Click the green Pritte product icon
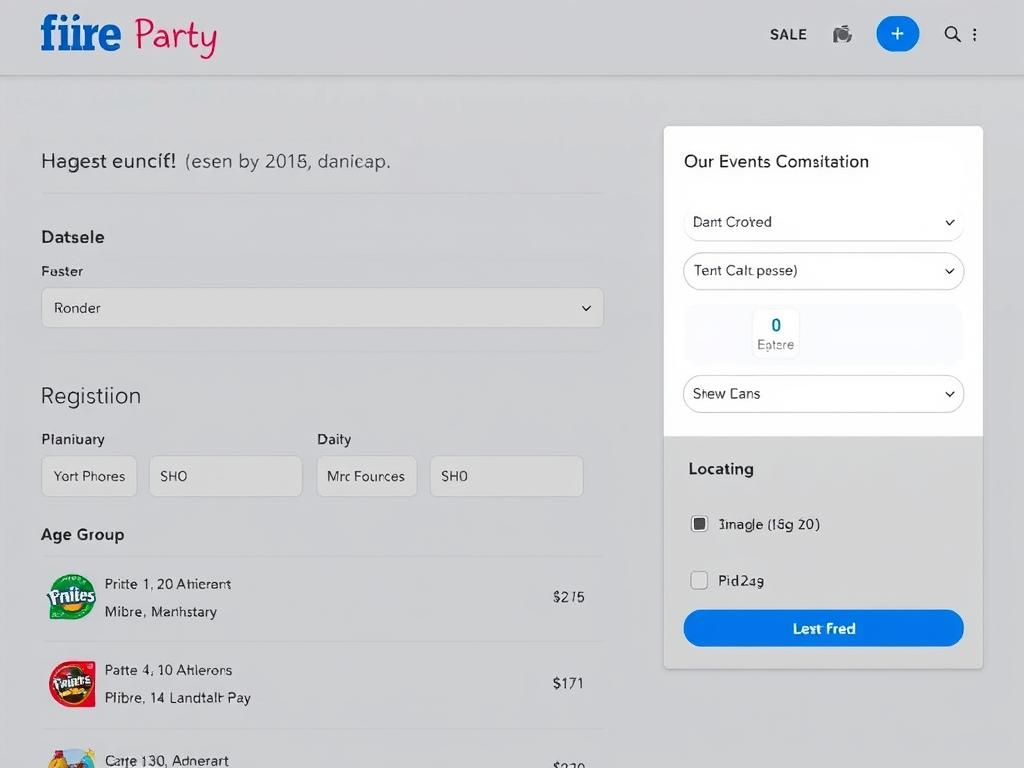Screen dimensions: 1024x768 (x=72, y=597)
